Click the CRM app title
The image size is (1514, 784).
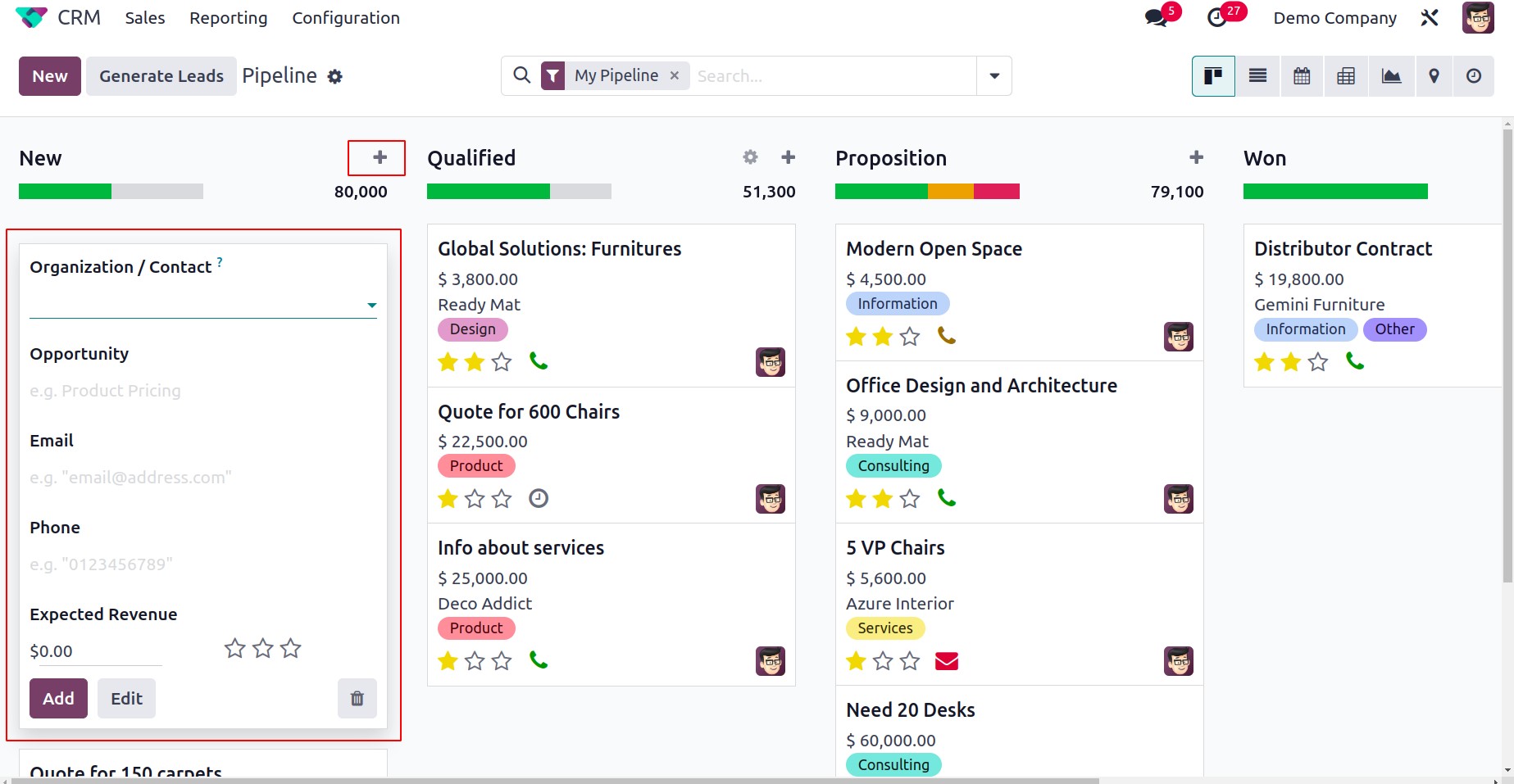click(80, 17)
